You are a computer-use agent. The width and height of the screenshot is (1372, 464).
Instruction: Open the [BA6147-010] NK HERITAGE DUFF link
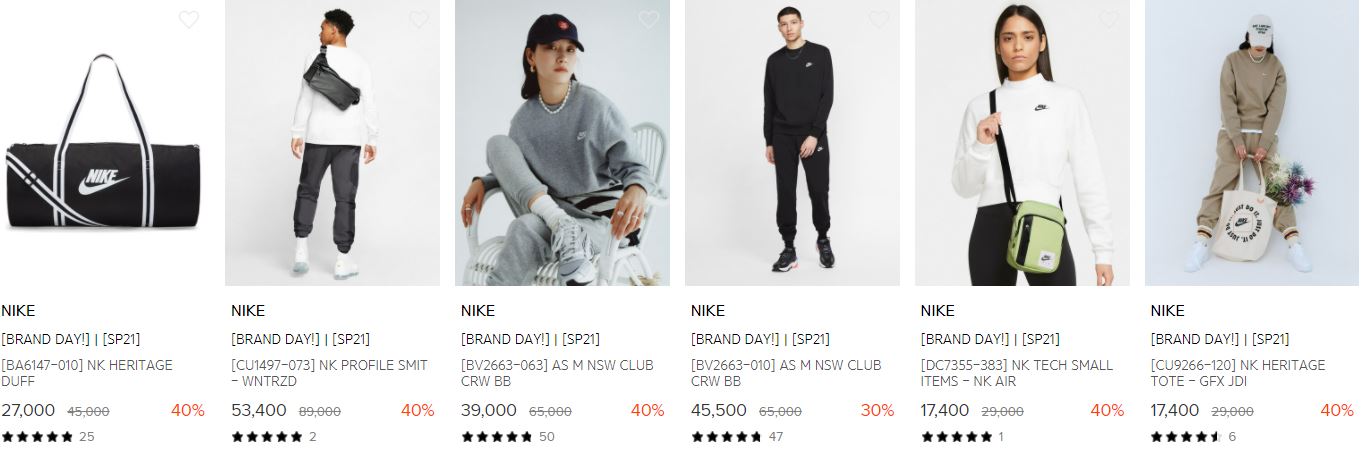[x=87, y=373]
